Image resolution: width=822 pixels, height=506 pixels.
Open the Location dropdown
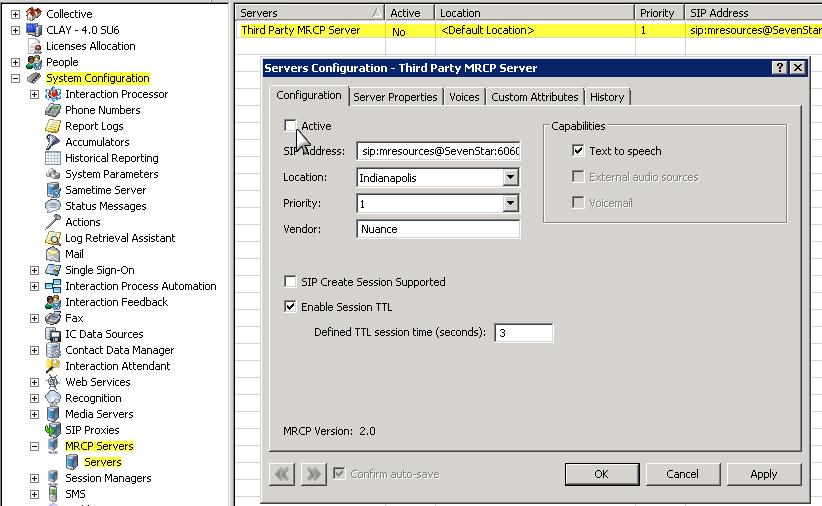[x=511, y=178]
